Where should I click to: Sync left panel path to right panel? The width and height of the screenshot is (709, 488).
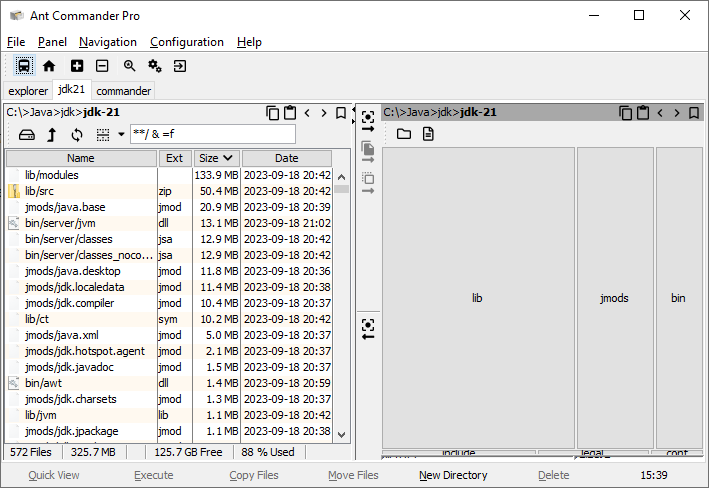pos(368,122)
